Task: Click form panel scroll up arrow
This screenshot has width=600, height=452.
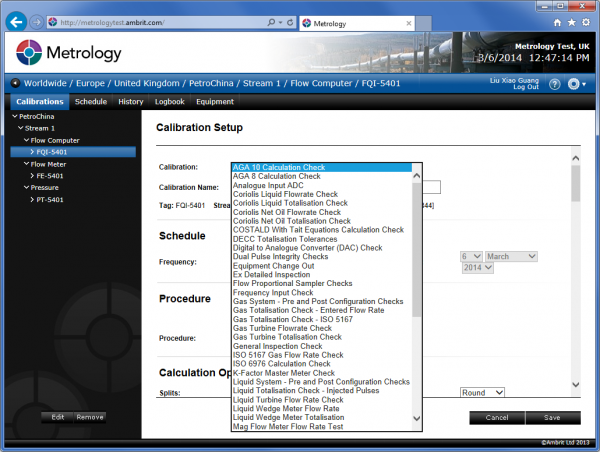Action: (576, 158)
